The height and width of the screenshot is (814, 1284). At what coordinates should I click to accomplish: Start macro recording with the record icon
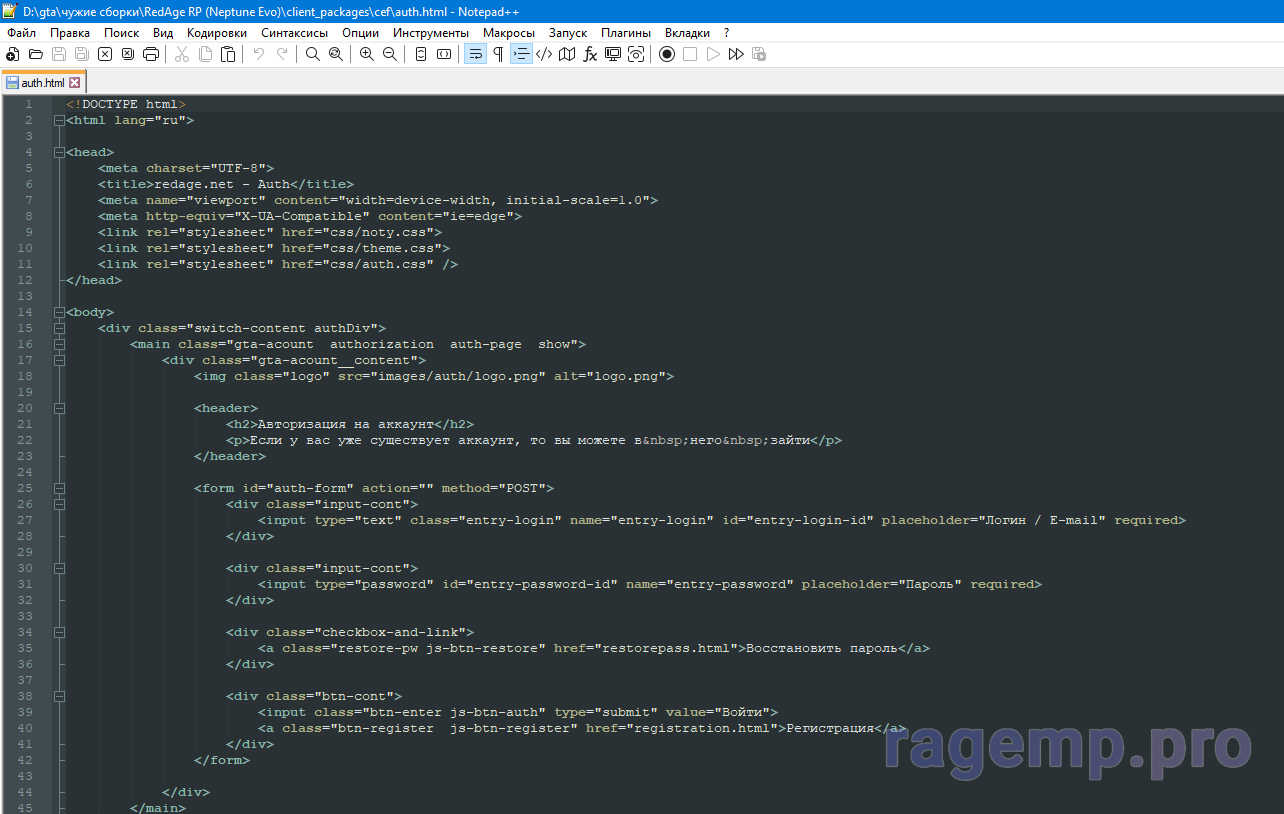tap(666, 54)
